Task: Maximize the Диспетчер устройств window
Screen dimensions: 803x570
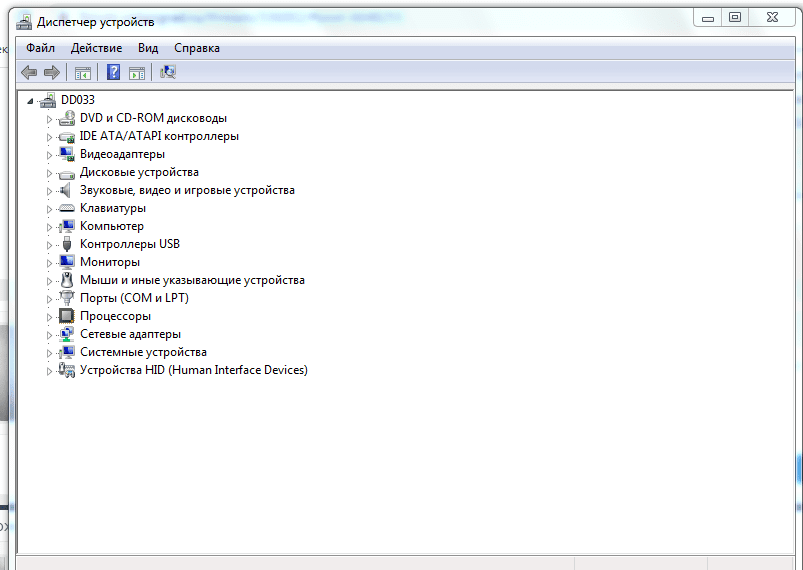Action: pyautogui.click(x=735, y=18)
